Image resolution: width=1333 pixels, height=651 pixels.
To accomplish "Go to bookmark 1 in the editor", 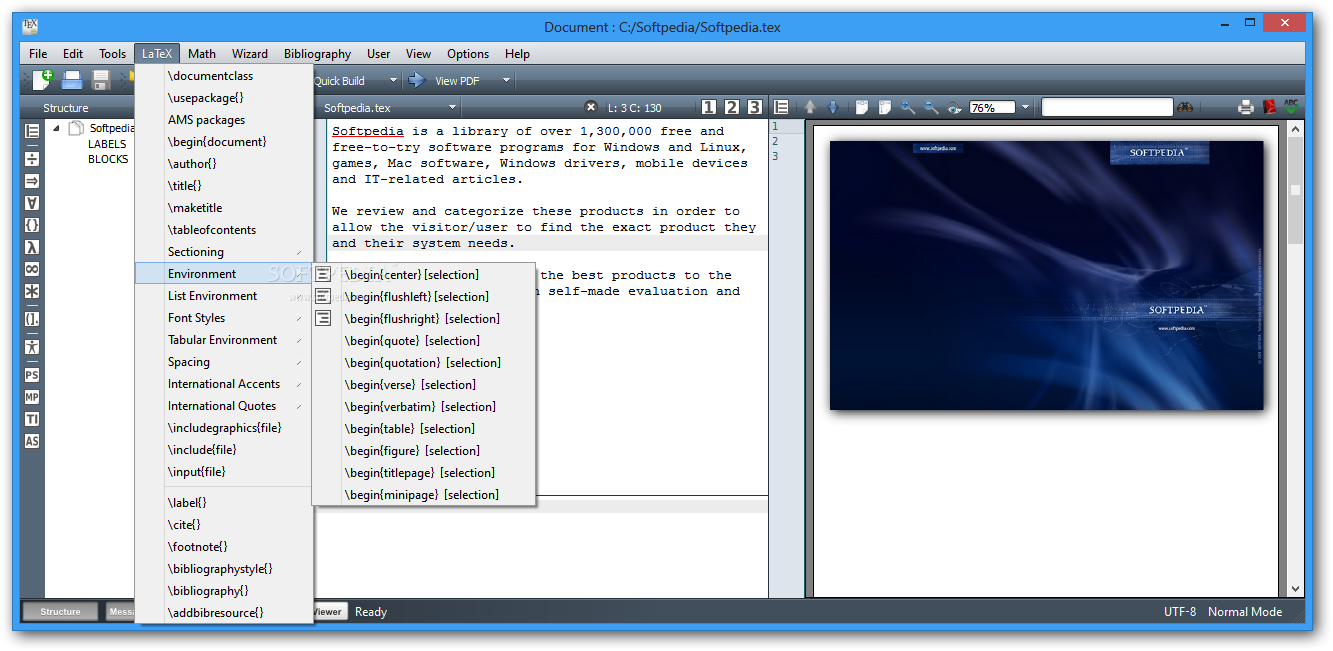I will [709, 107].
